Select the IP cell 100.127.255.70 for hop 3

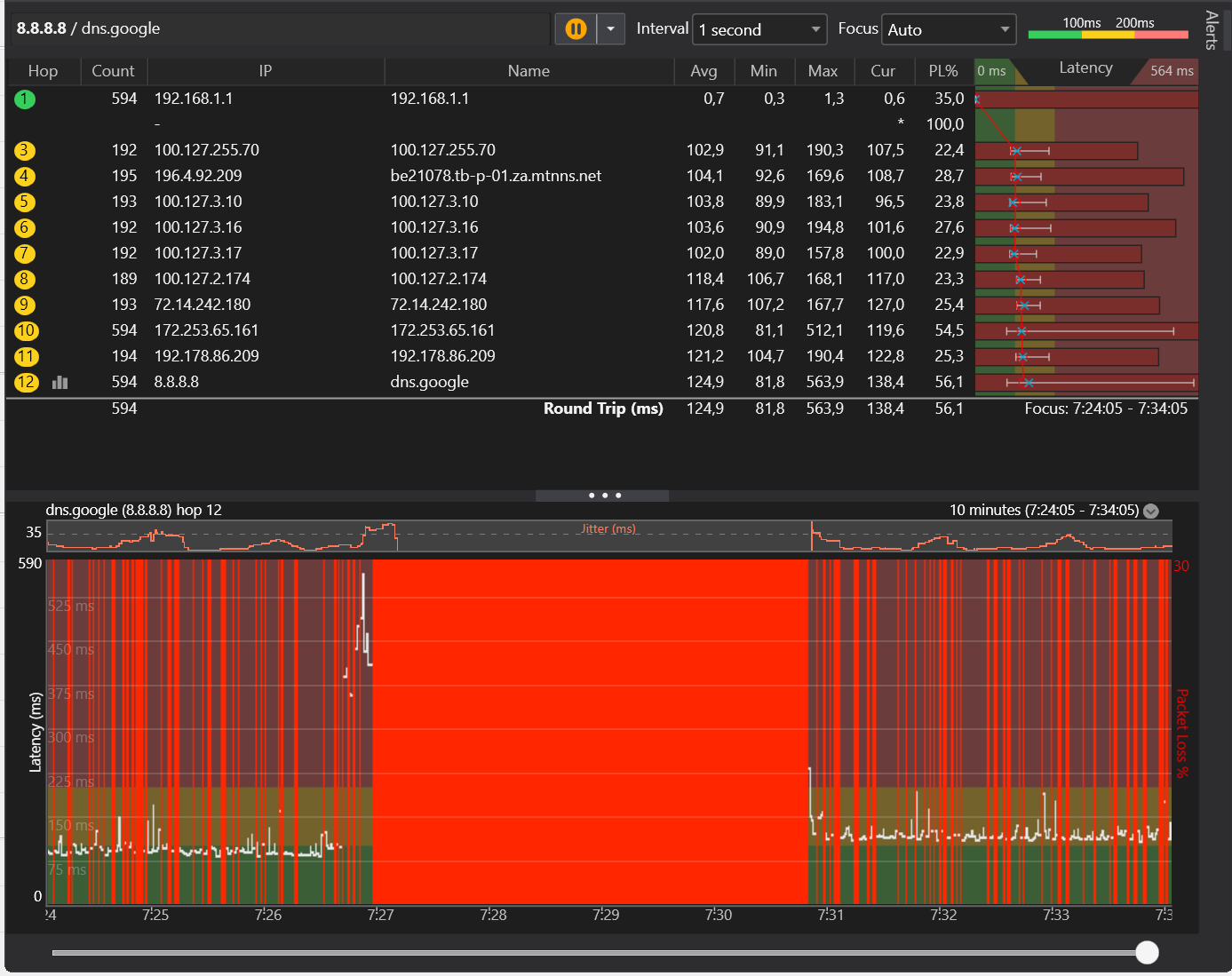click(207, 150)
